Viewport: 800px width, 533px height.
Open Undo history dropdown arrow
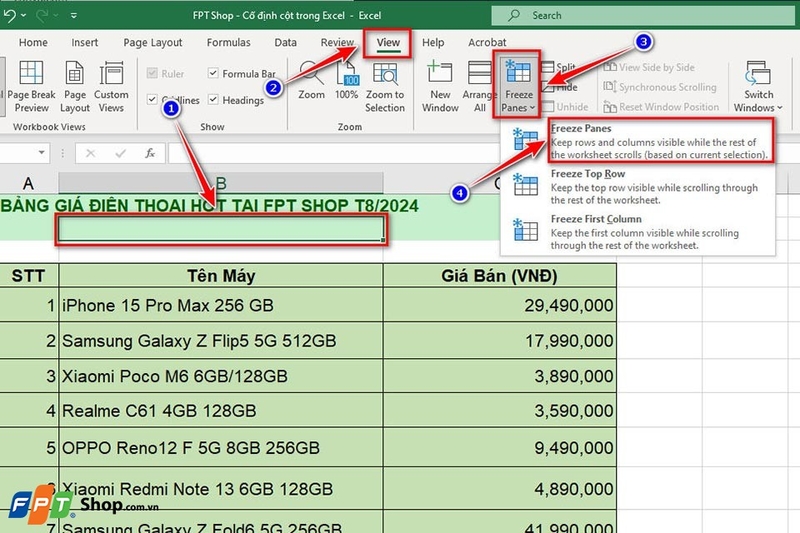23,15
